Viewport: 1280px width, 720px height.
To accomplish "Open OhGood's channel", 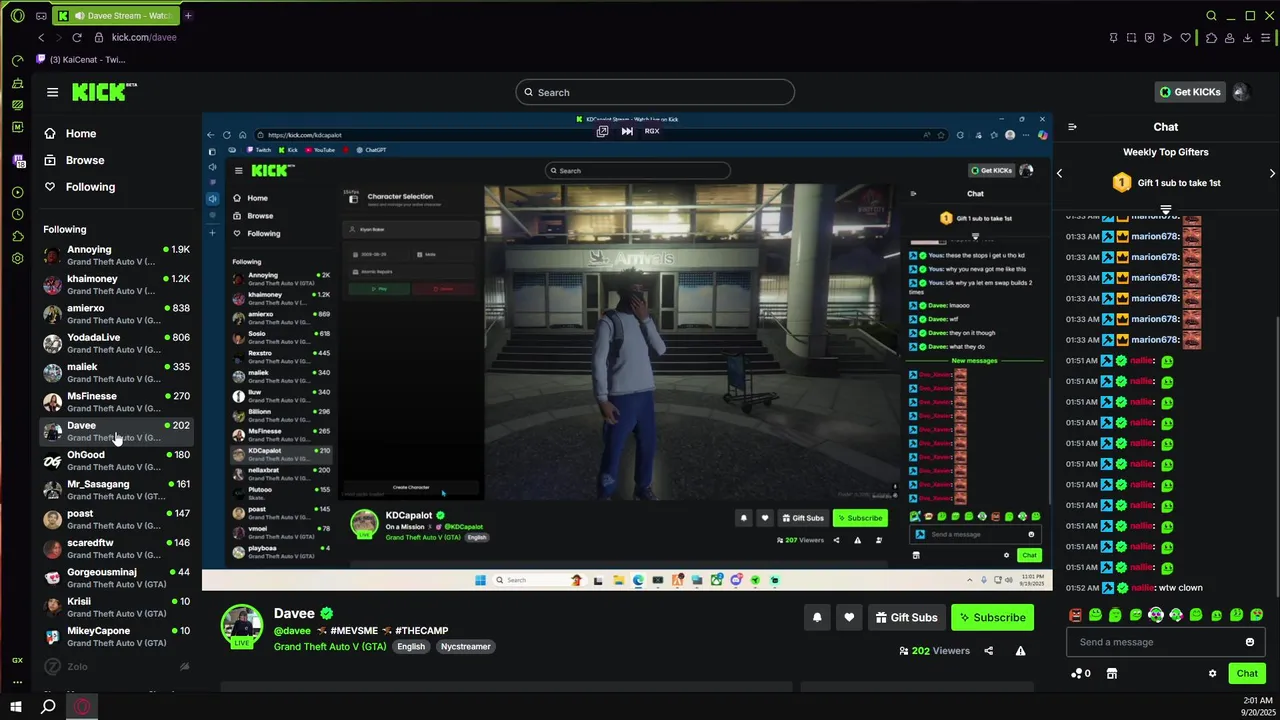I will click(x=117, y=460).
